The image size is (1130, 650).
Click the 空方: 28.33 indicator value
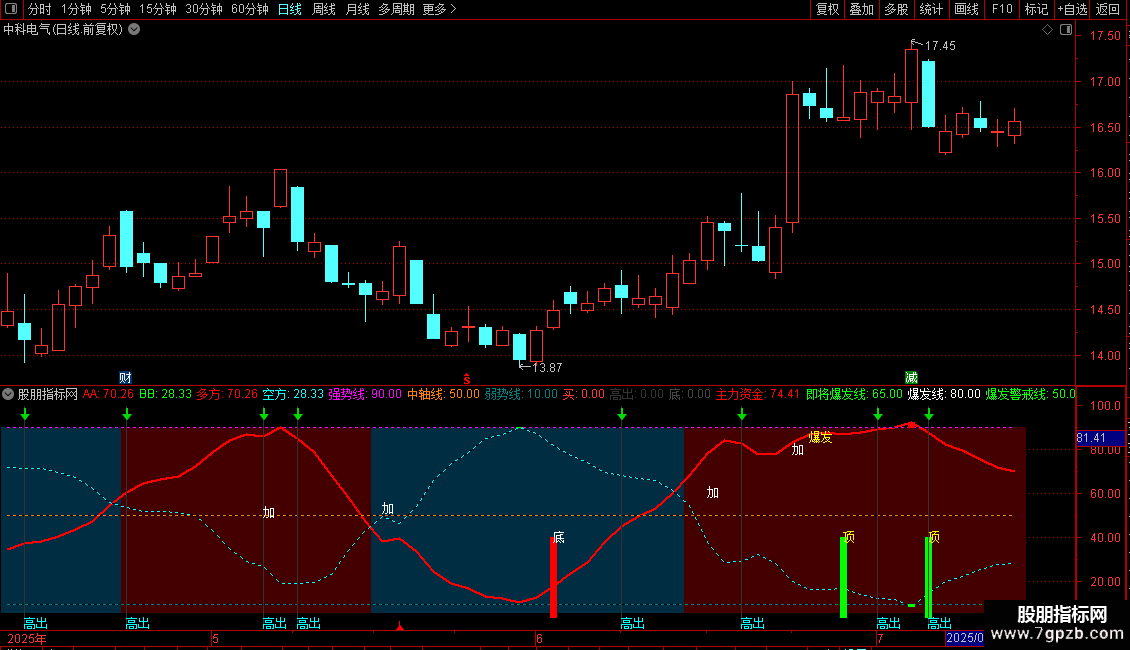[293, 394]
